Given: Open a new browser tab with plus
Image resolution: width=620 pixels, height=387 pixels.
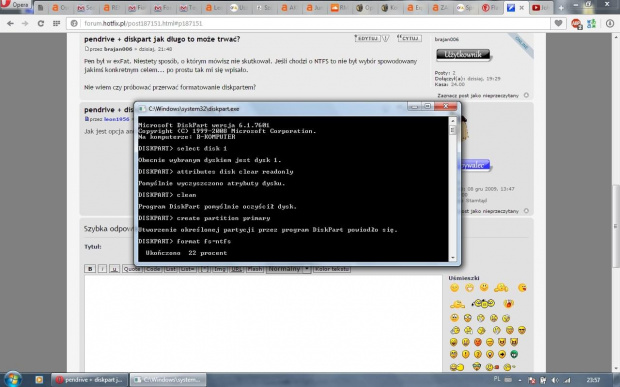Looking at the screenshot, I should [561, 8].
